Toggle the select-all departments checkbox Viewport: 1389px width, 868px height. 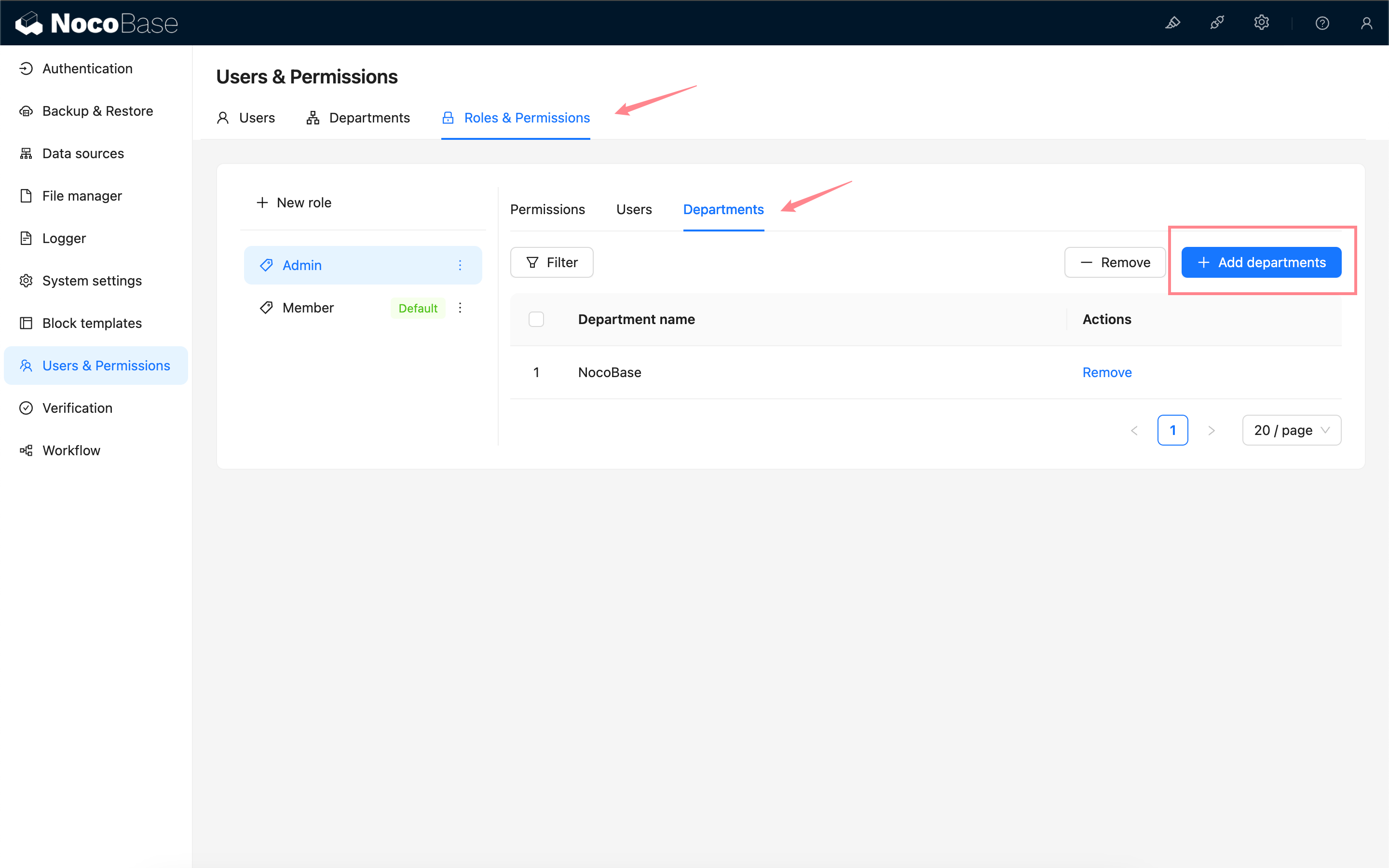pyautogui.click(x=536, y=319)
